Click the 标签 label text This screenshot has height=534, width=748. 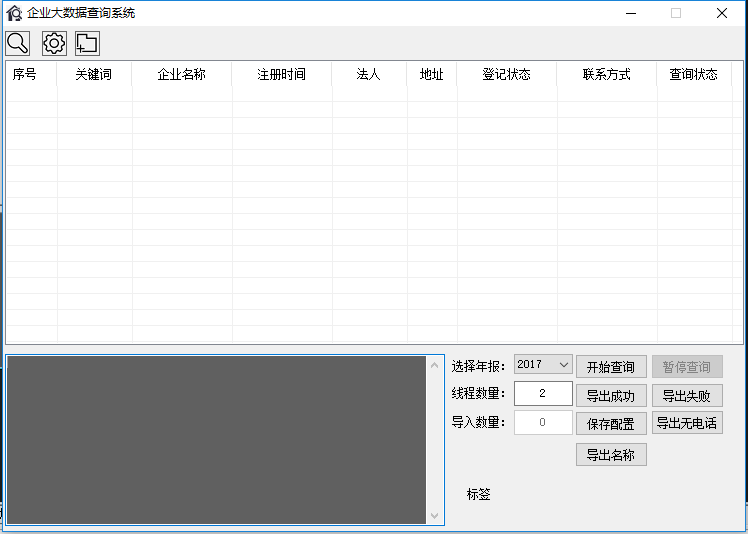coord(478,494)
